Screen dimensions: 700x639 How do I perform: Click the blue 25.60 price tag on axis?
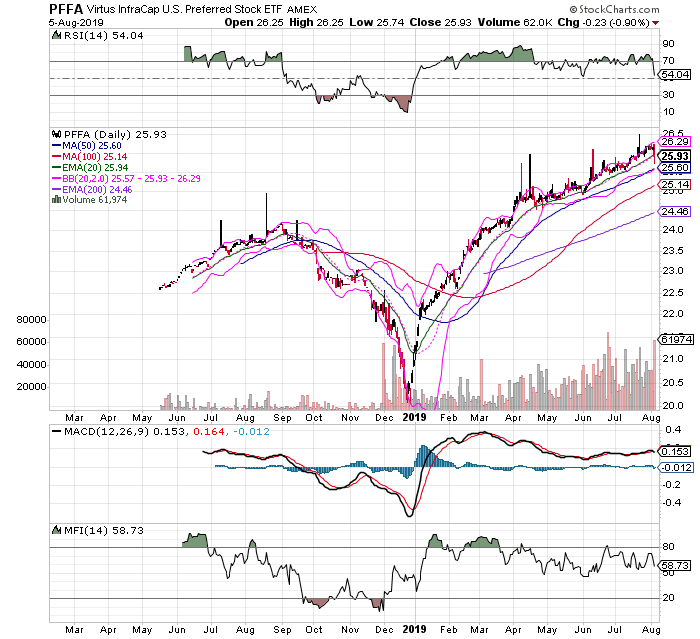(x=675, y=168)
